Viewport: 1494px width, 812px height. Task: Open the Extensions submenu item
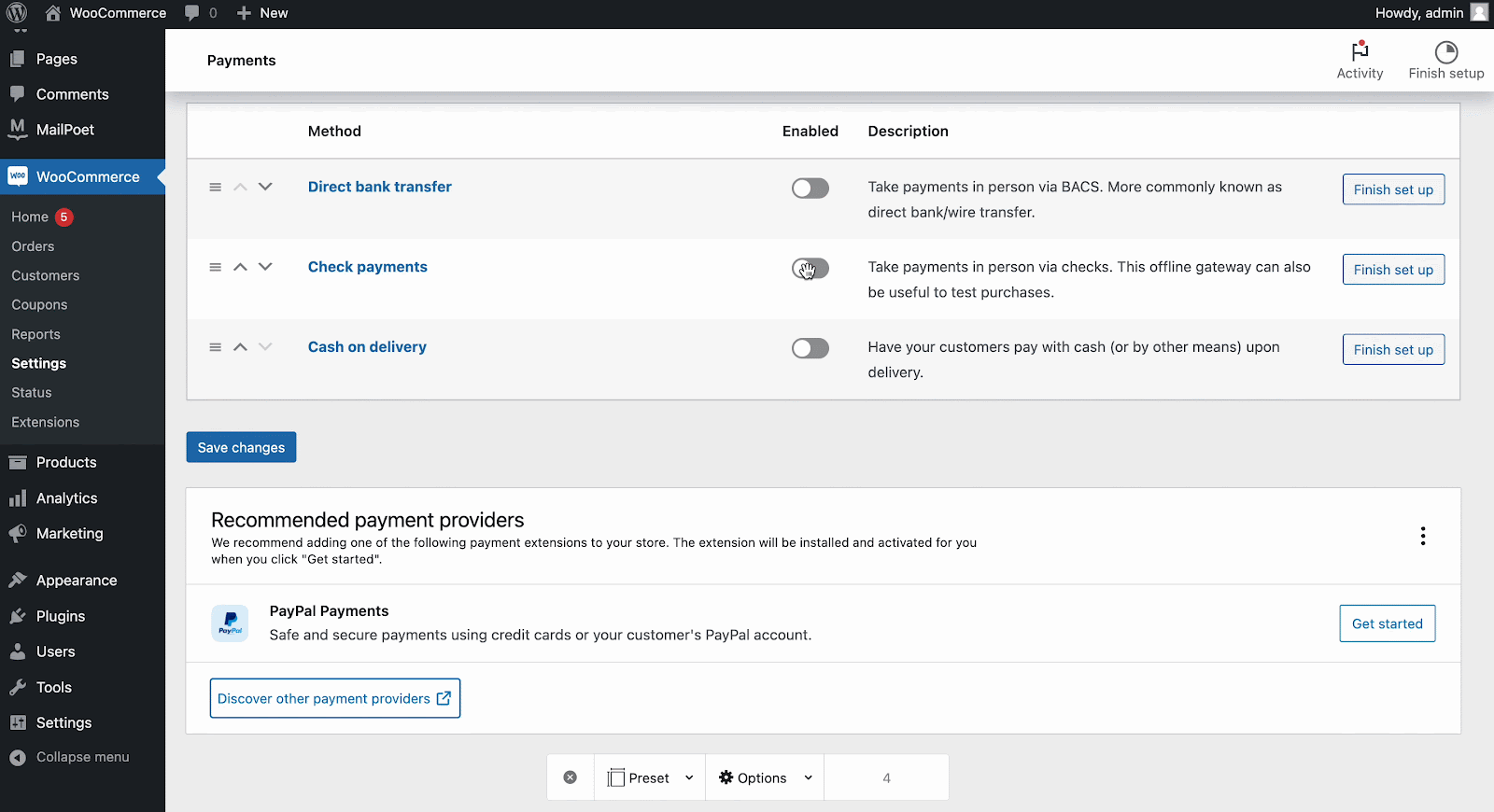point(46,422)
